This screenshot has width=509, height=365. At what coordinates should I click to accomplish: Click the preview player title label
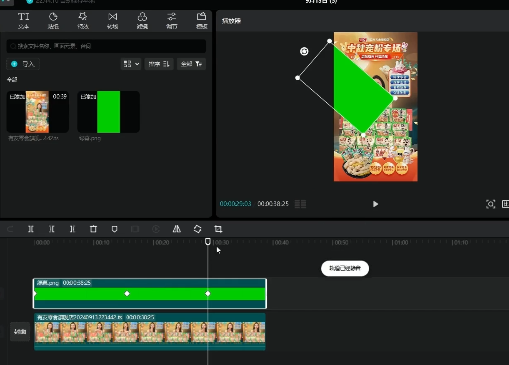[x=231, y=21]
